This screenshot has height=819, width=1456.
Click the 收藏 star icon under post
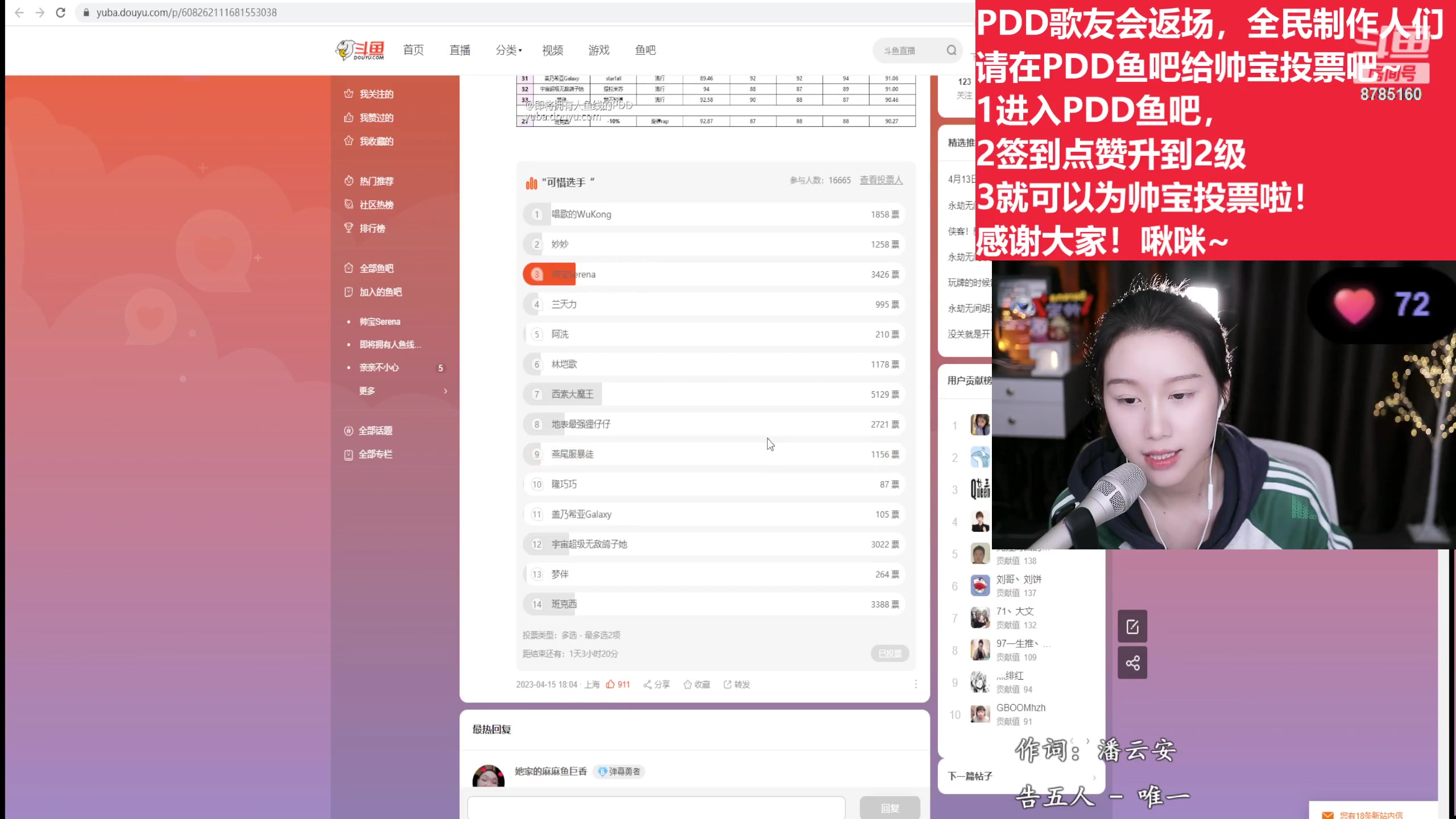point(697,684)
